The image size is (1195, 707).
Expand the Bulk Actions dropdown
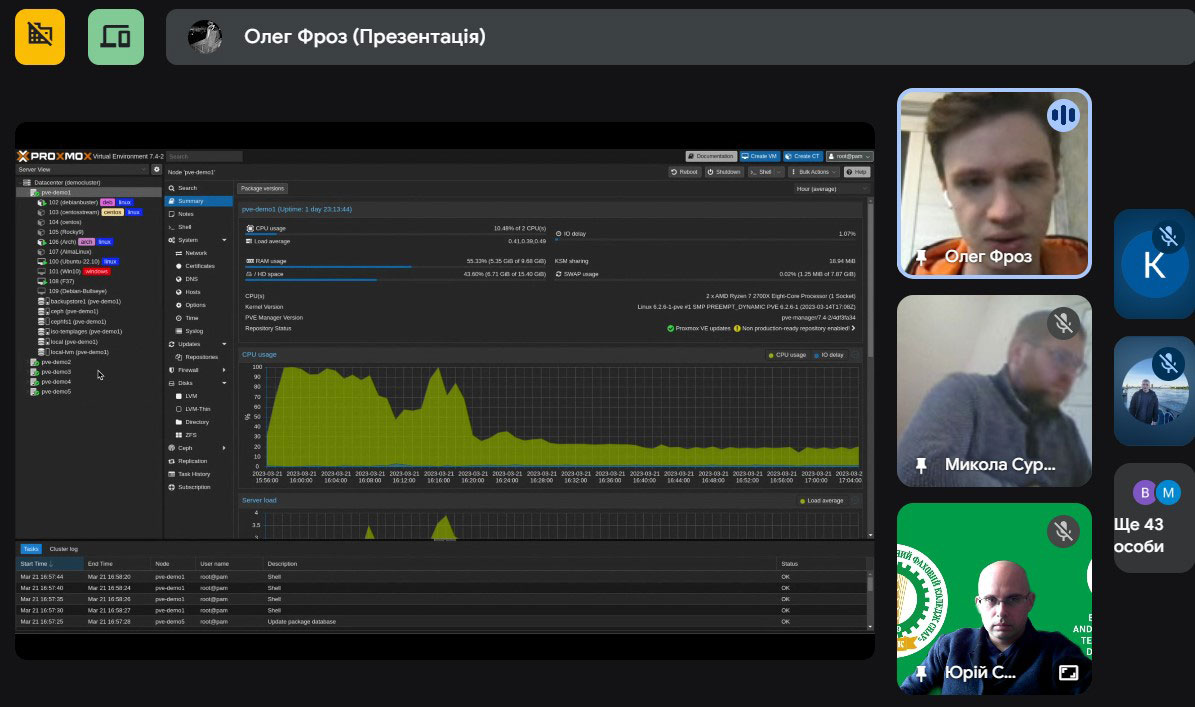pos(813,172)
